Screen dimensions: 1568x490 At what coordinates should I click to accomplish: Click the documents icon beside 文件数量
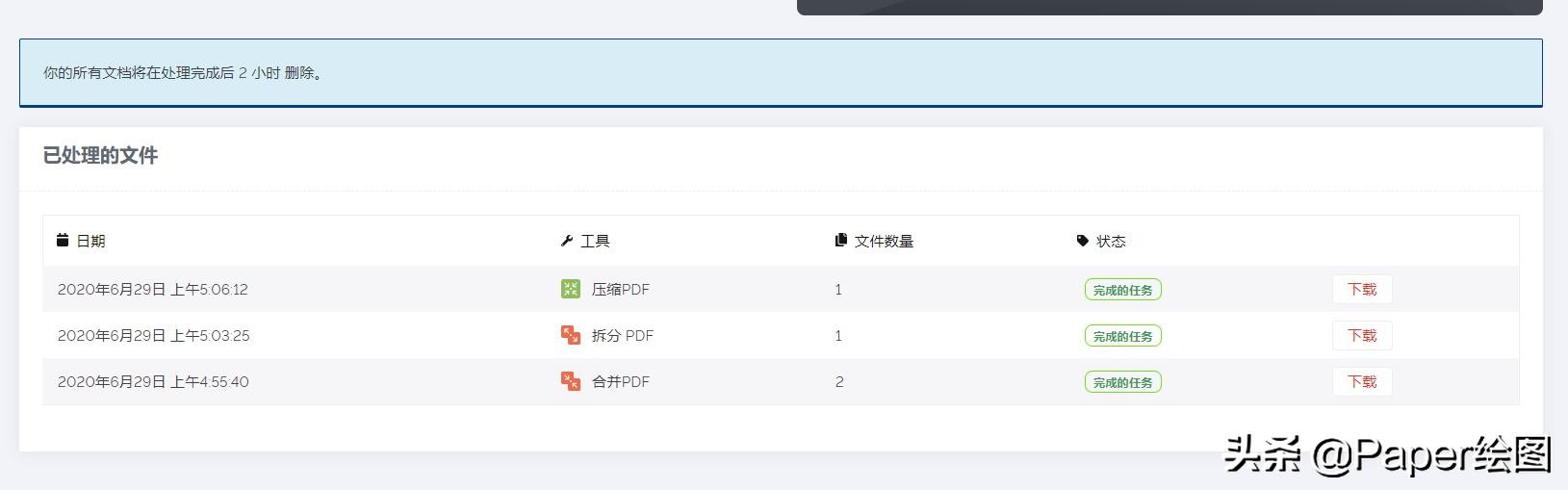pyautogui.click(x=841, y=240)
